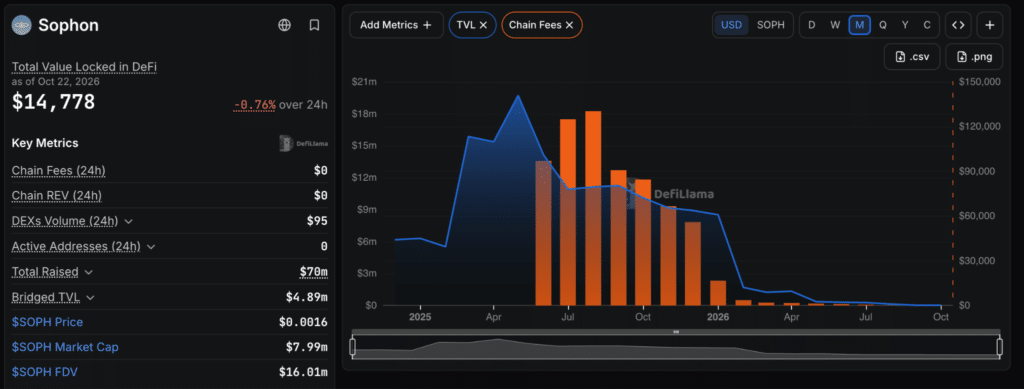Click the 2026 x-axis label

point(718,317)
